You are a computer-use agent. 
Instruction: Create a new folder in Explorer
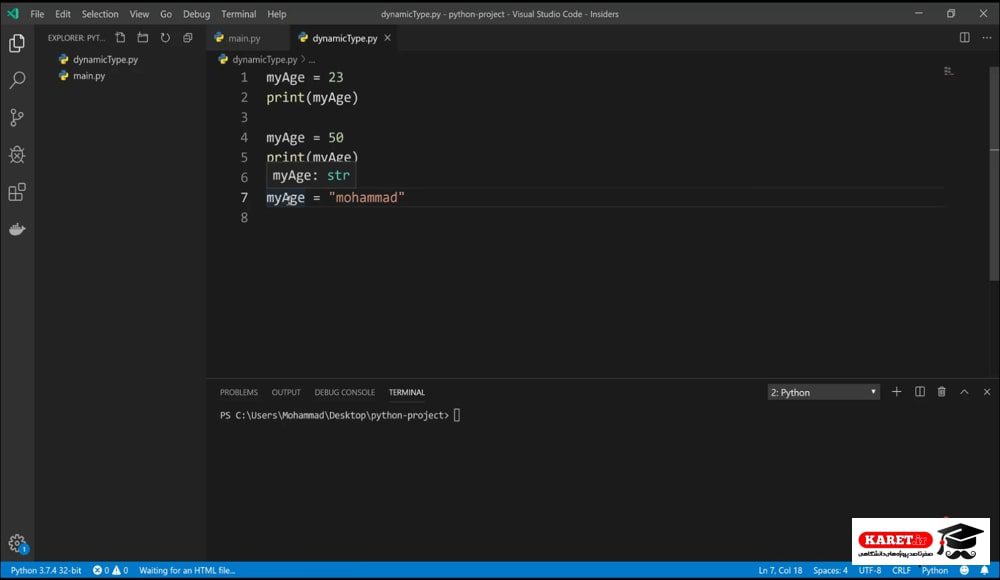[143, 38]
